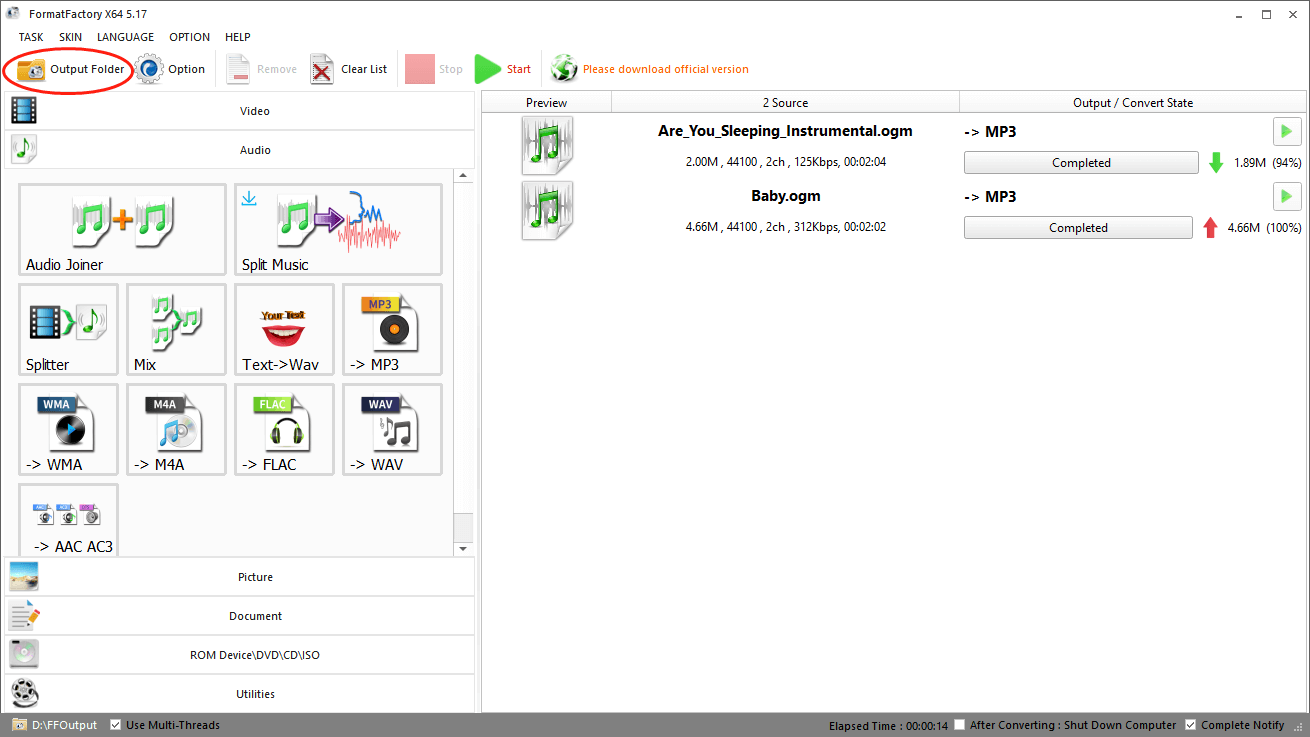Click the Please download official version link
Viewport: 1310px width, 737px height.
click(665, 69)
